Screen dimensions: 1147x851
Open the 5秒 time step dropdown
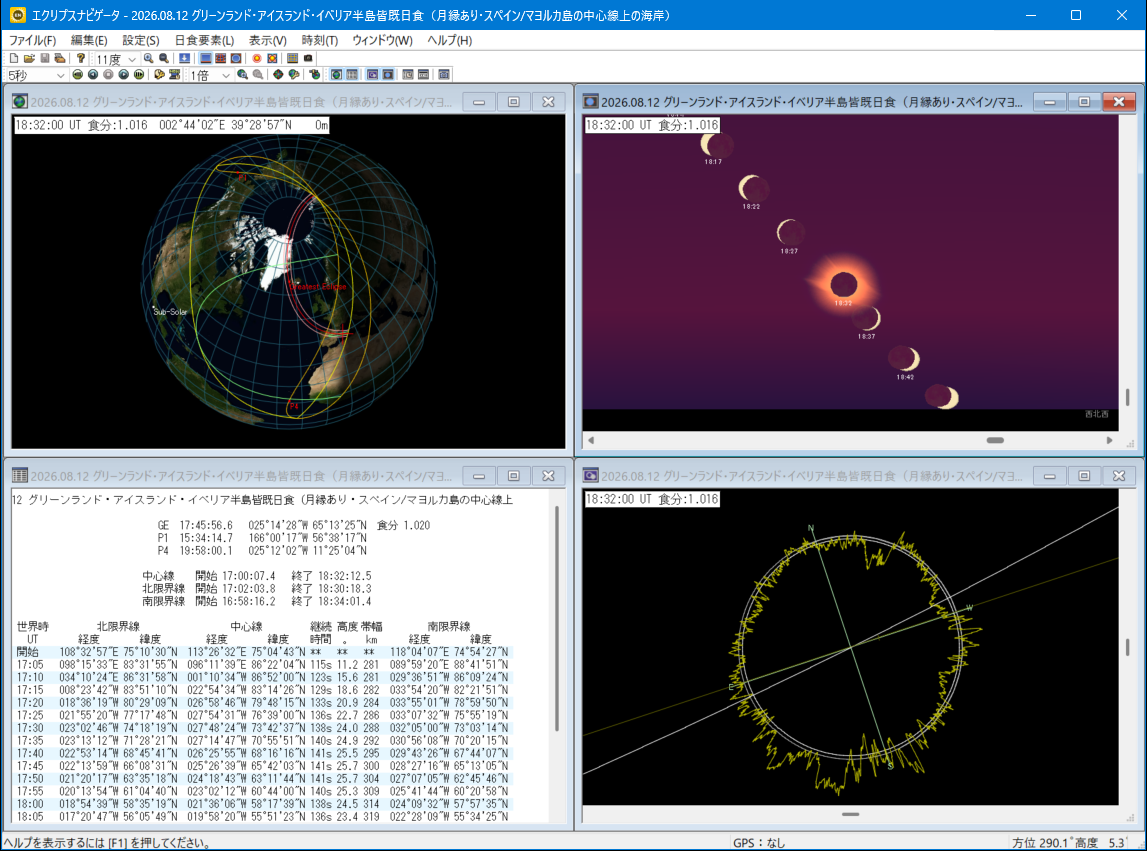coord(60,75)
